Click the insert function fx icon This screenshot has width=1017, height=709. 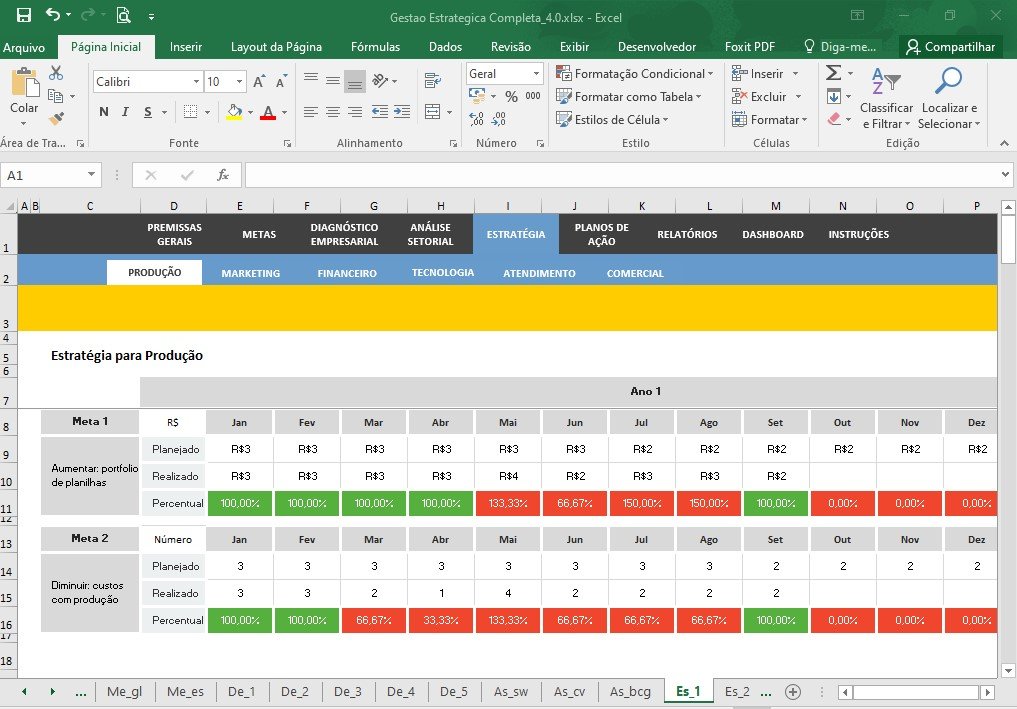(x=222, y=175)
